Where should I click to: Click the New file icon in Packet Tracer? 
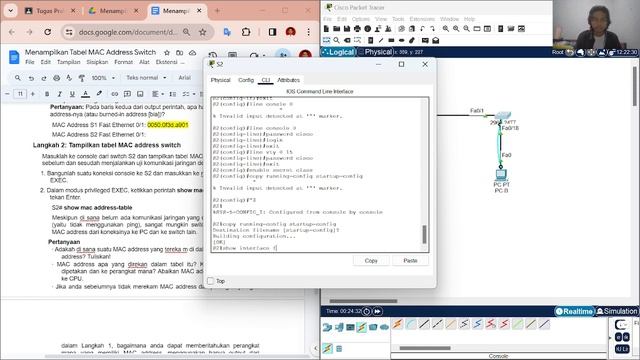click(326, 29)
